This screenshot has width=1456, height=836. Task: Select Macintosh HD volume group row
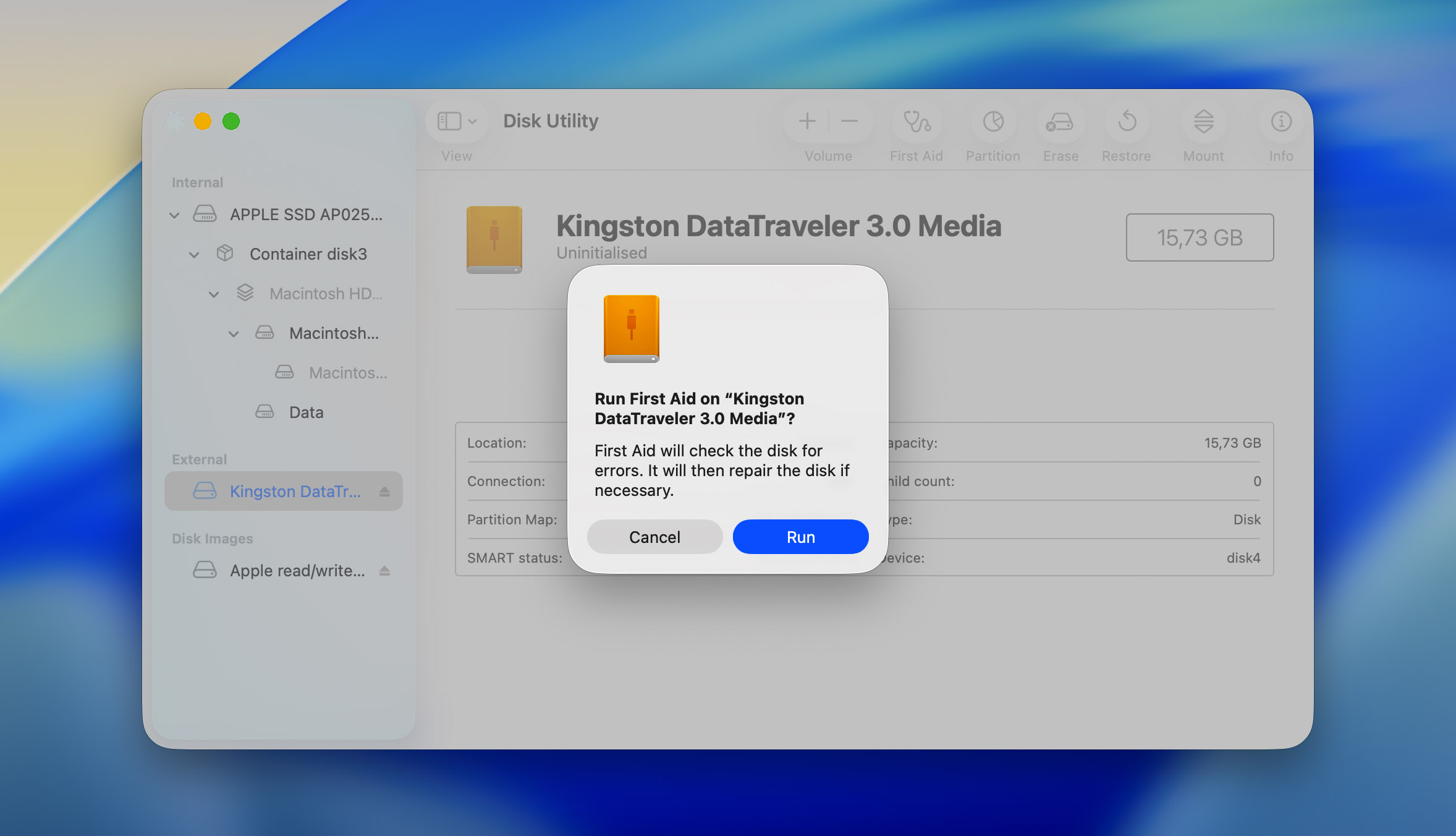coord(284,294)
